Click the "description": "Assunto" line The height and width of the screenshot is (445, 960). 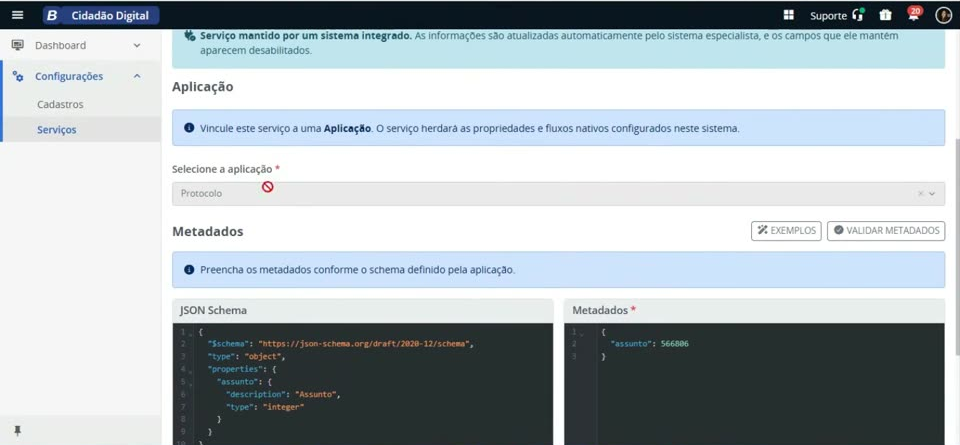[x=282, y=394]
